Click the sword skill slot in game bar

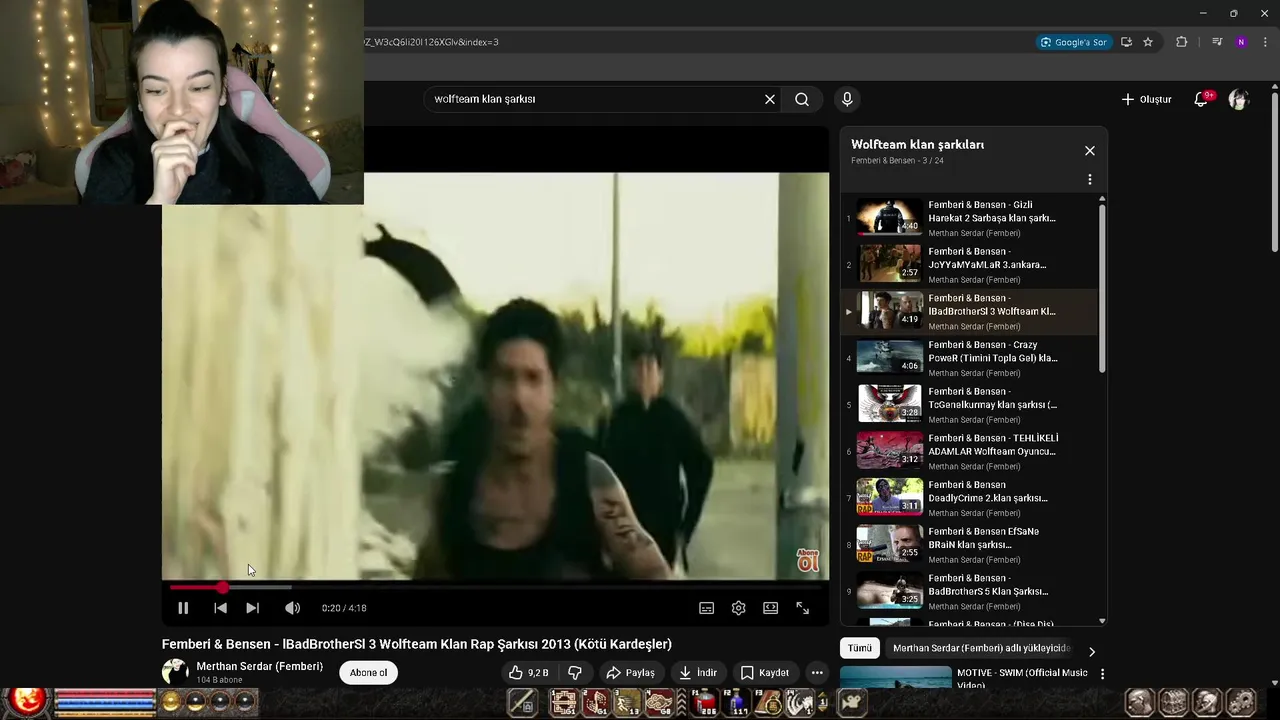click(522, 703)
